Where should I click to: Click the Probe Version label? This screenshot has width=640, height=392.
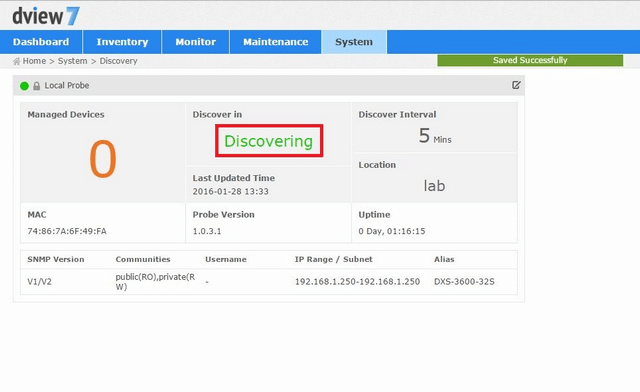[x=223, y=215]
